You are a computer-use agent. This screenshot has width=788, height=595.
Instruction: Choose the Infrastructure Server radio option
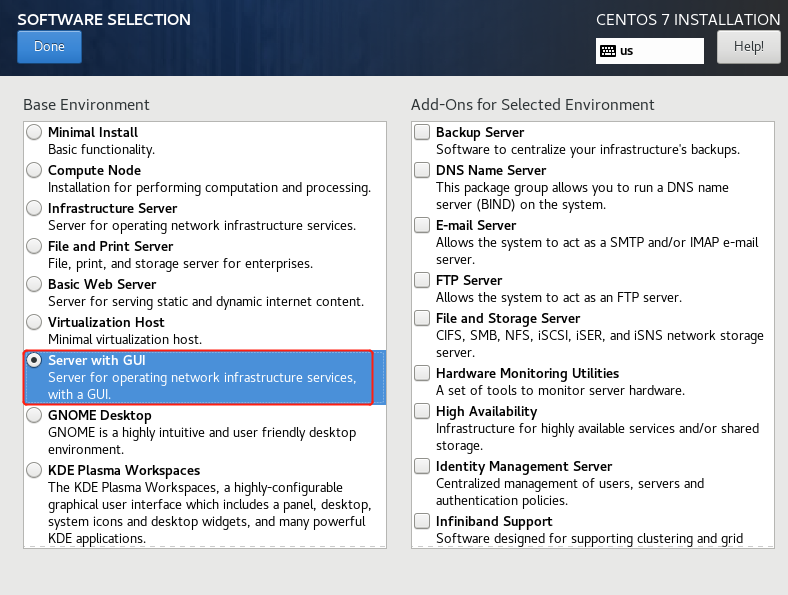(x=34, y=208)
